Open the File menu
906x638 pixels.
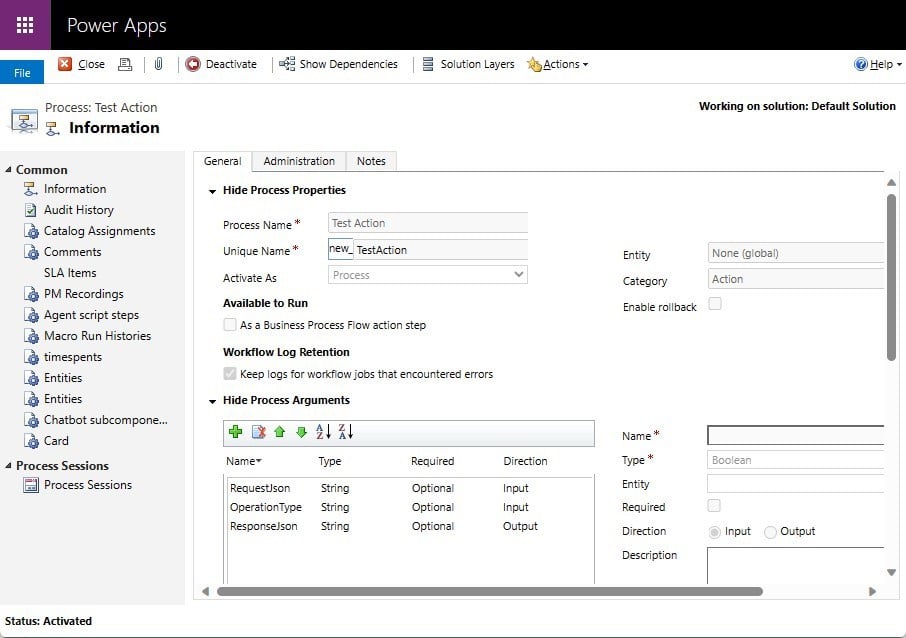click(x=22, y=72)
